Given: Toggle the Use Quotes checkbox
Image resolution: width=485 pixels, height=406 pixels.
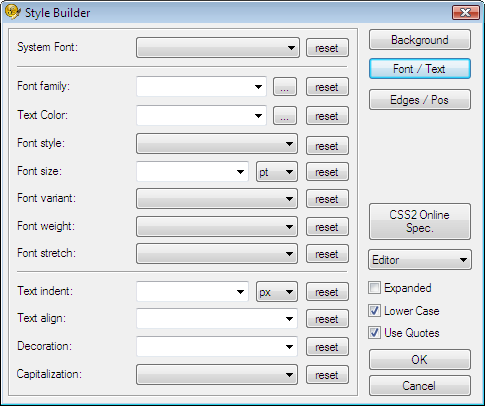Looking at the screenshot, I should click(x=374, y=332).
